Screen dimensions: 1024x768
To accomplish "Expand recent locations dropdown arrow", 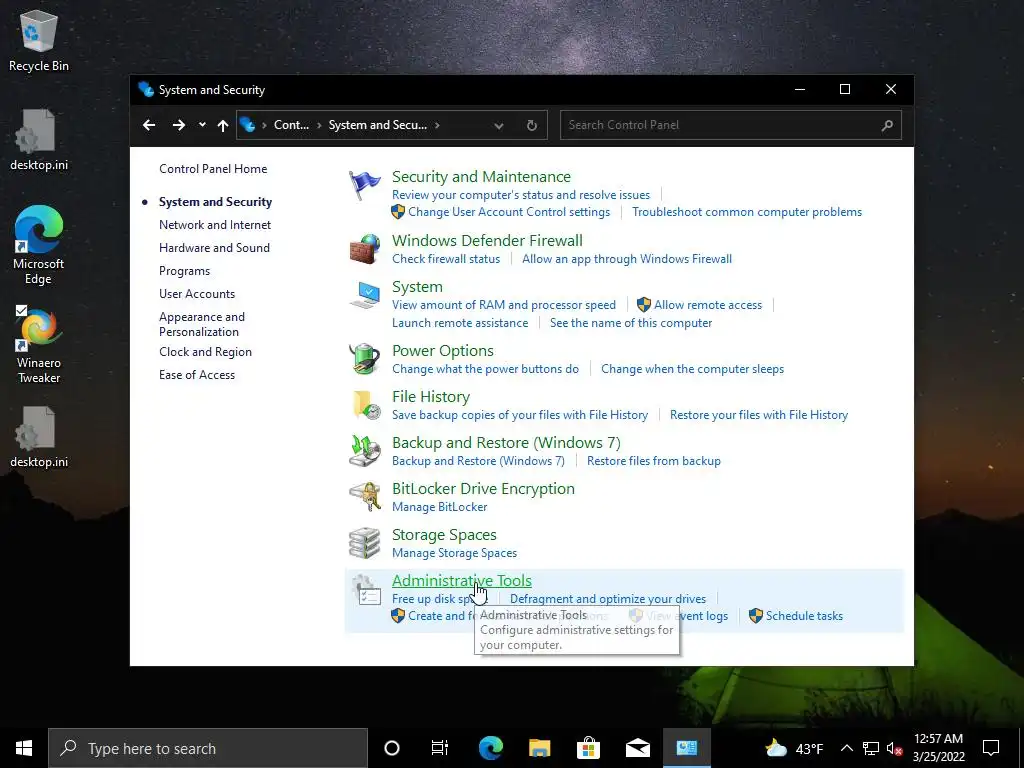I will coord(202,125).
